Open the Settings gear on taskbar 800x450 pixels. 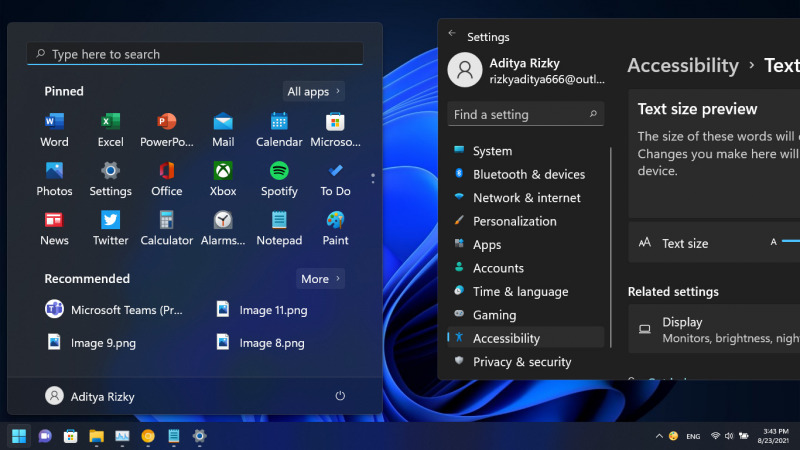(x=199, y=436)
